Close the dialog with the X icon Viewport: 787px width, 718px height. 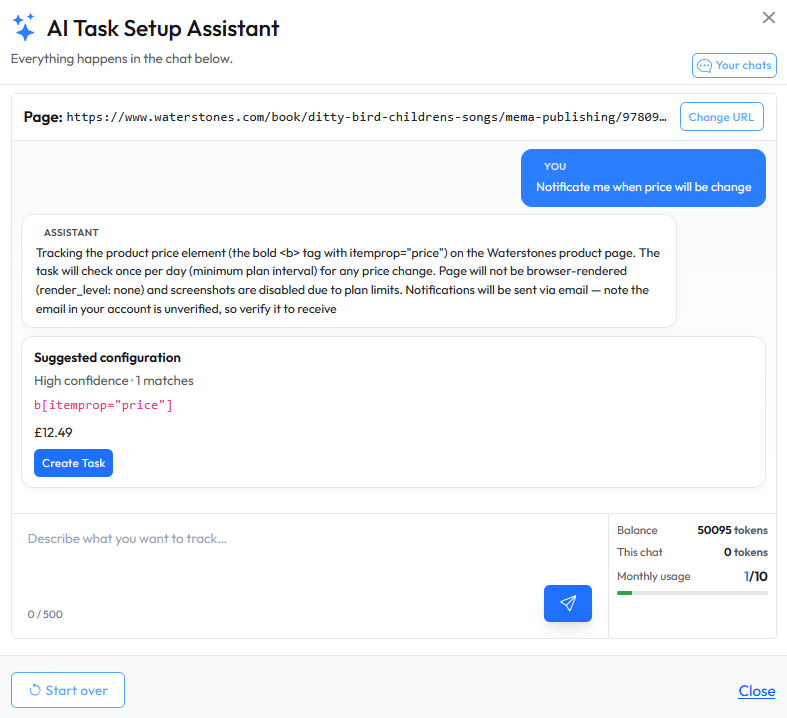[768, 18]
